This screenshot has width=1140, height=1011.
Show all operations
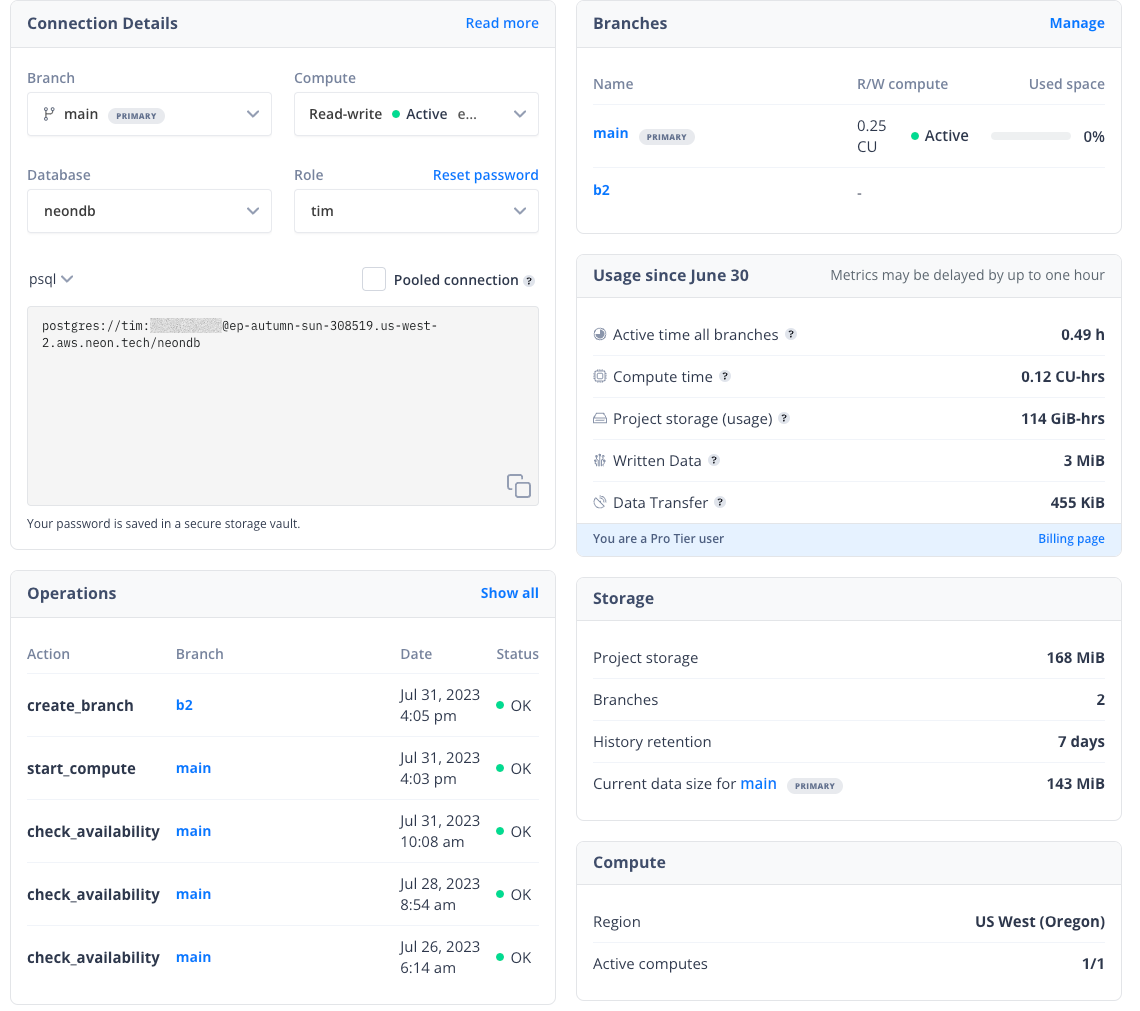[509, 592]
